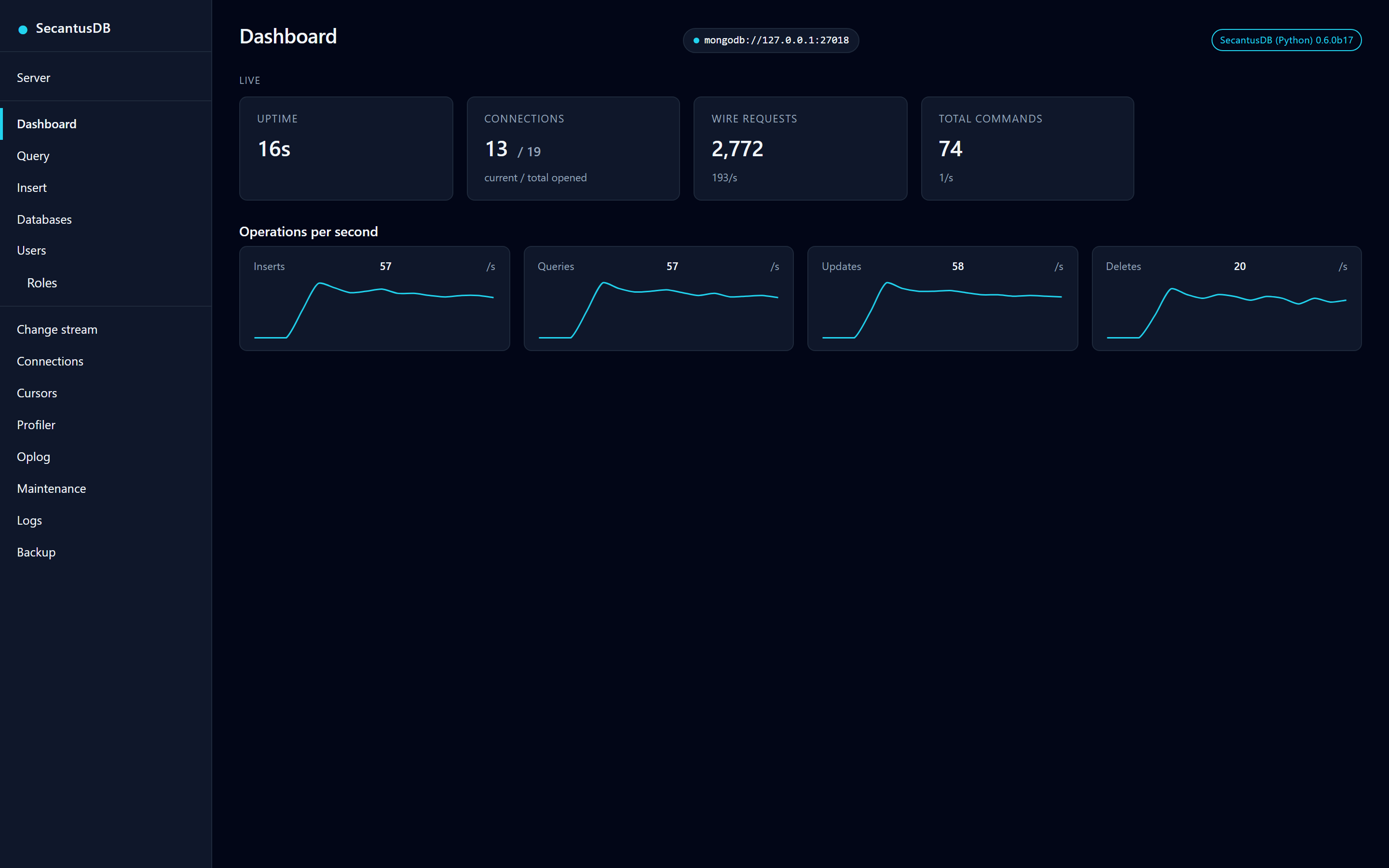Click the SecantusDB (Python) 0.6.0b17 version badge
This screenshot has width=1389, height=868.
coord(1286,40)
